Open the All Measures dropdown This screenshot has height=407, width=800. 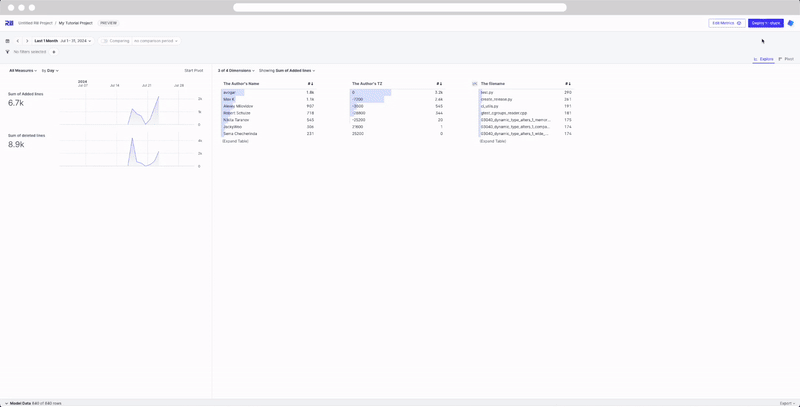tap(23, 71)
